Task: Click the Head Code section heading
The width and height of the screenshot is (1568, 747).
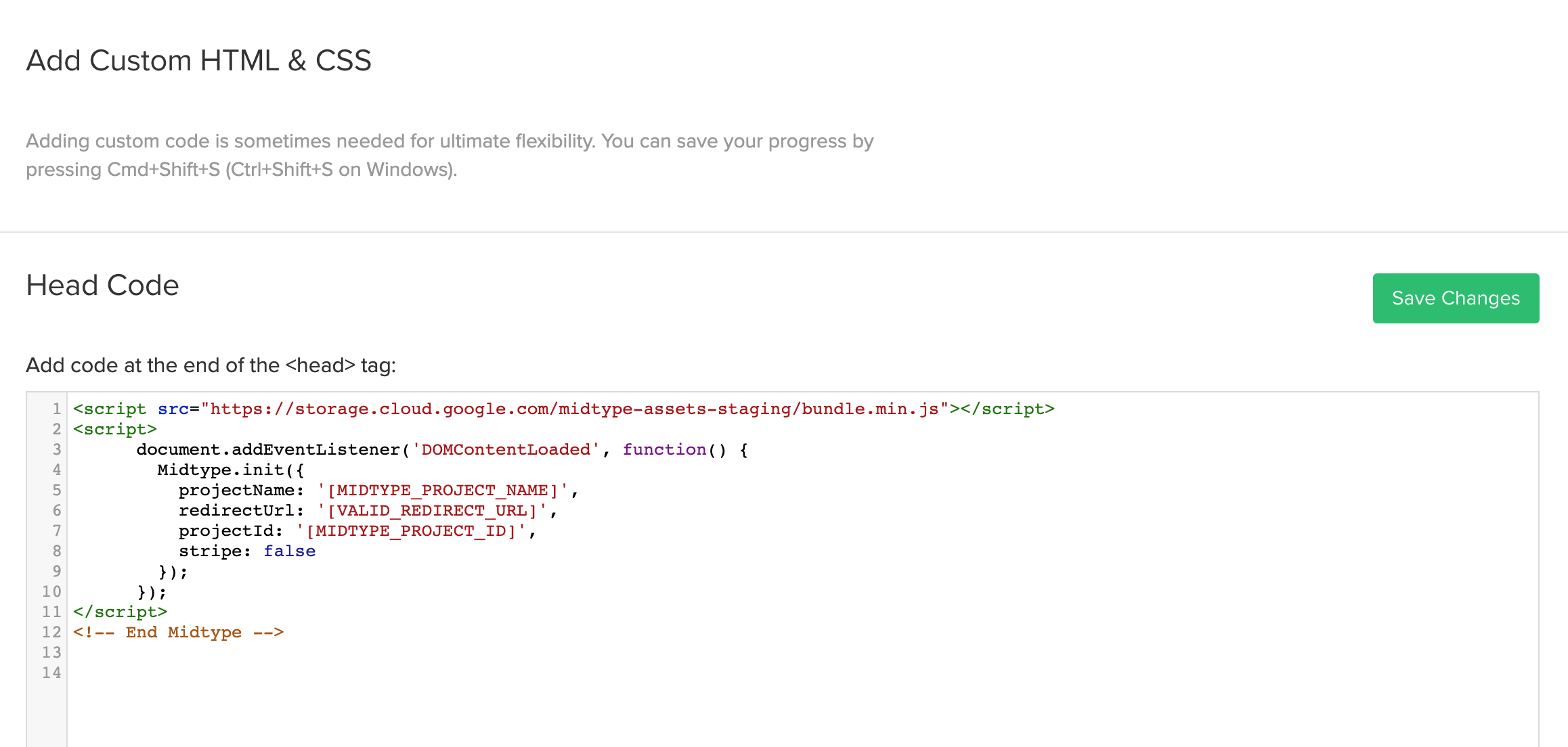Action: [102, 286]
